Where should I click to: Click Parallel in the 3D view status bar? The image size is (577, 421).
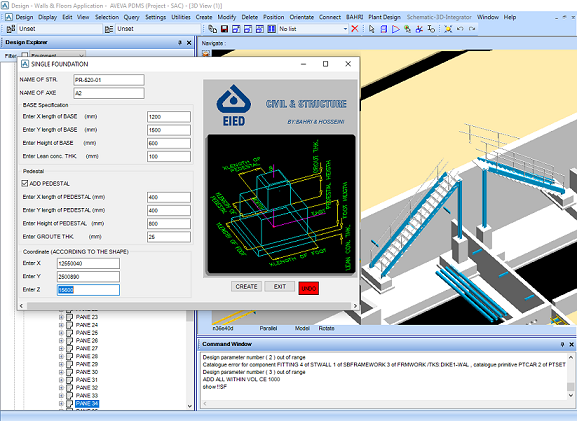point(268,328)
